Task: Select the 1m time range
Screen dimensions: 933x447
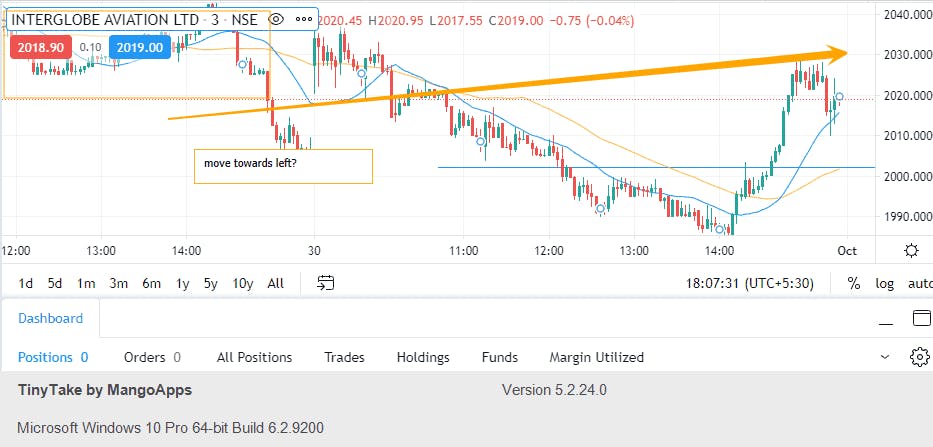Action: [x=86, y=283]
